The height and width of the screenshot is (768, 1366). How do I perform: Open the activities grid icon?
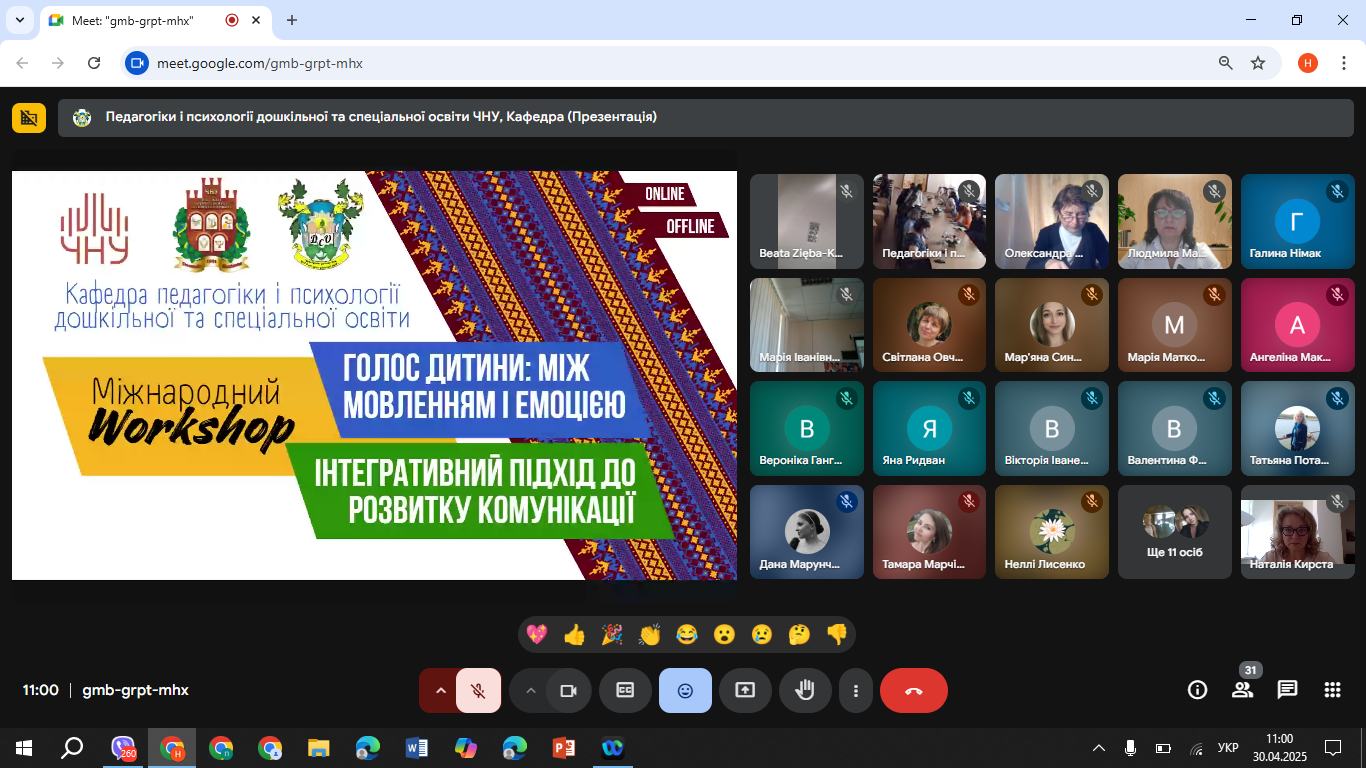tap(1332, 690)
